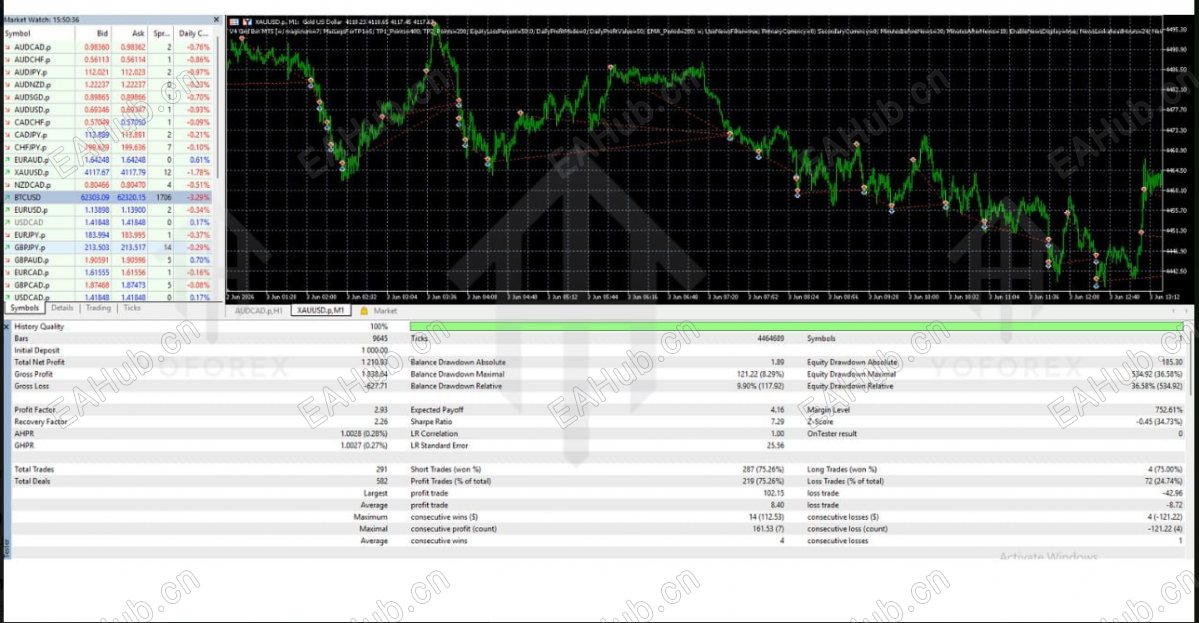Switch to the Ticks tab
Image resolution: width=1199 pixels, height=623 pixels.
(132, 308)
